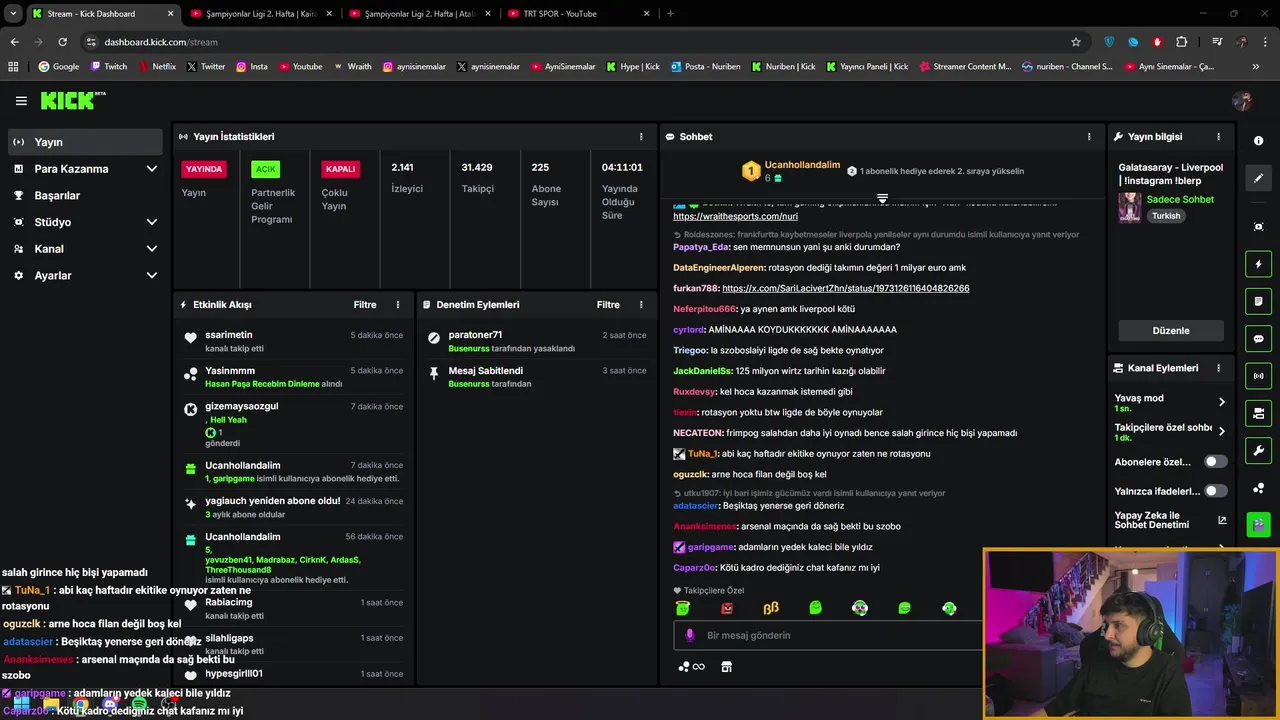The width and height of the screenshot is (1280, 720).
Task: Click the points infinity icon below message box
Action: pos(691,667)
